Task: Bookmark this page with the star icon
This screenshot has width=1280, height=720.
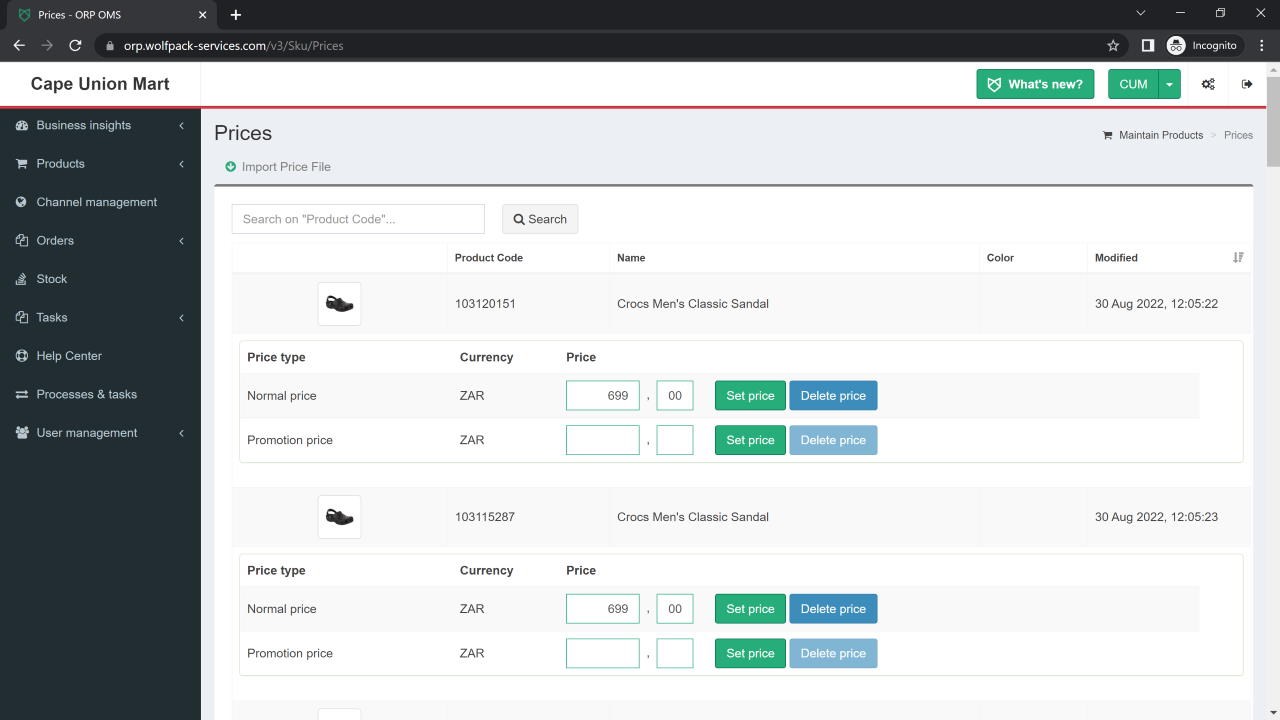Action: 1113,45
